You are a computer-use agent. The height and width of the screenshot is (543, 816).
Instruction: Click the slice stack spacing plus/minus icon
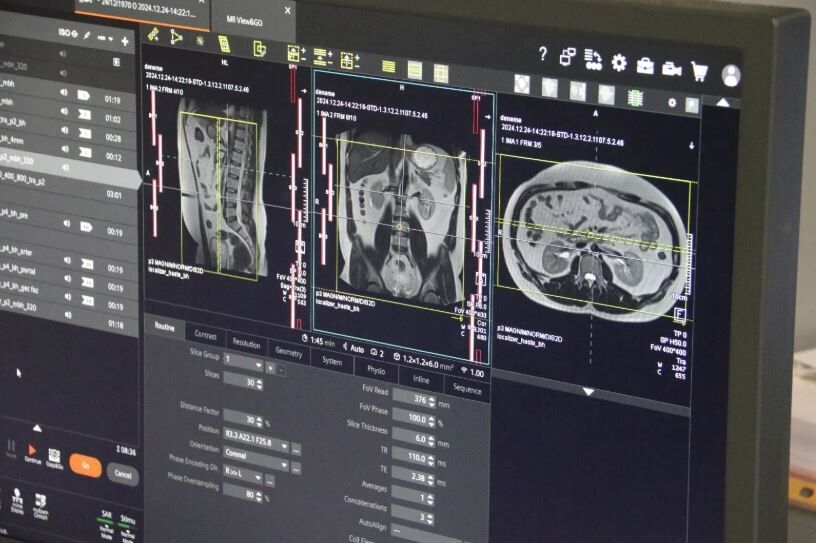[323, 57]
